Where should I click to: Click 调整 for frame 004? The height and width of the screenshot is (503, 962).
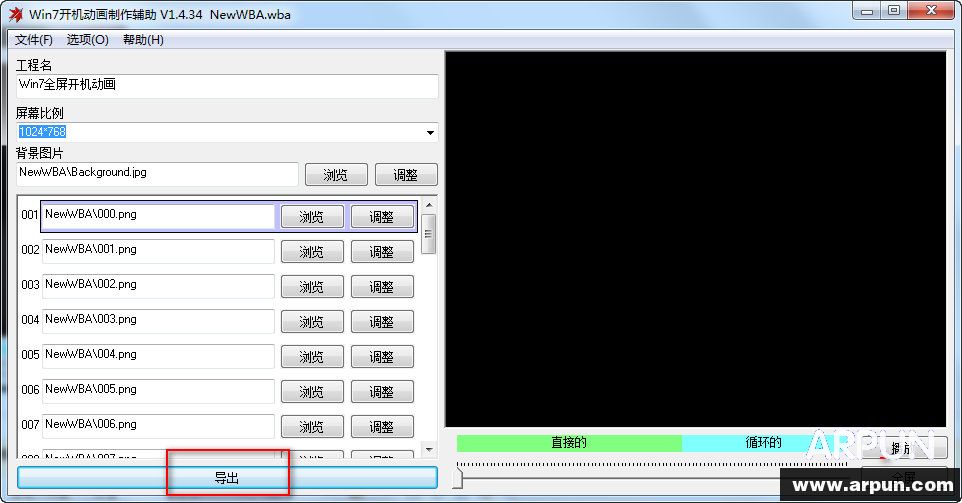[382, 321]
